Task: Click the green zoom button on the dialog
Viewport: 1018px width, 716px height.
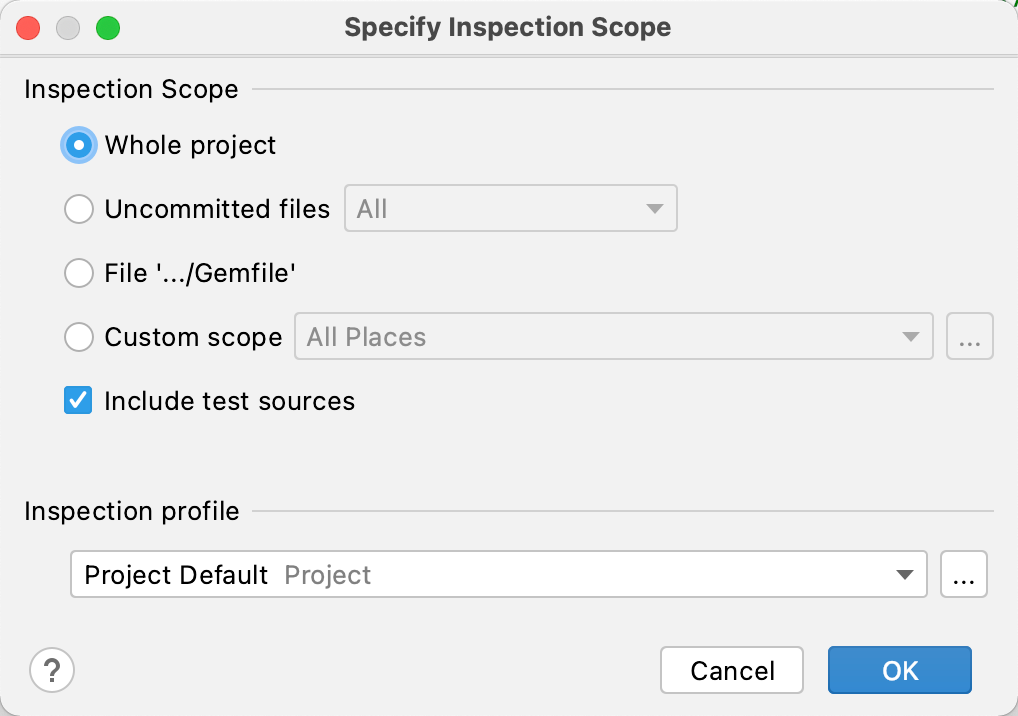Action: coord(109,28)
